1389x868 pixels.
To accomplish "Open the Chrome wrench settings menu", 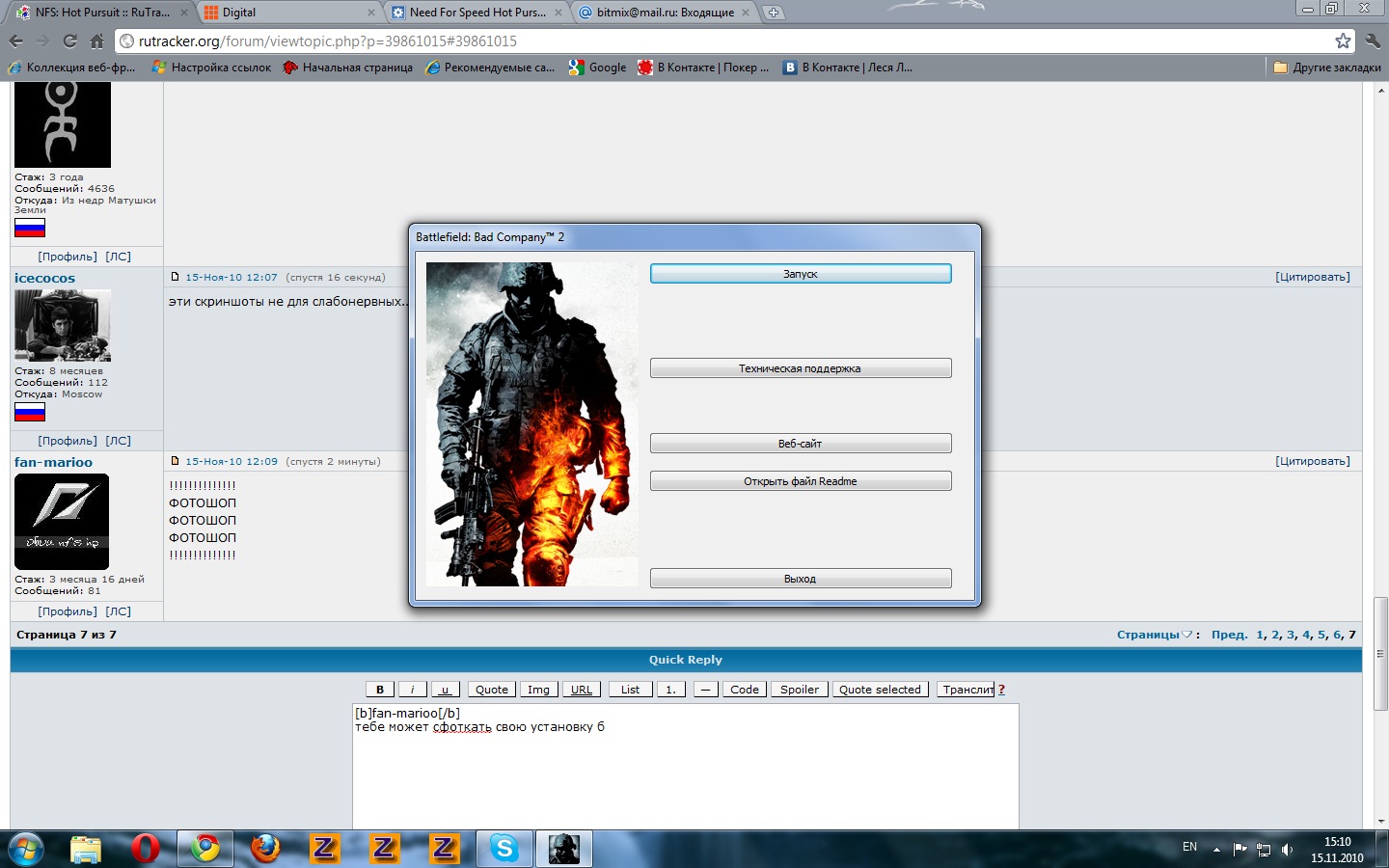I will [1374, 41].
